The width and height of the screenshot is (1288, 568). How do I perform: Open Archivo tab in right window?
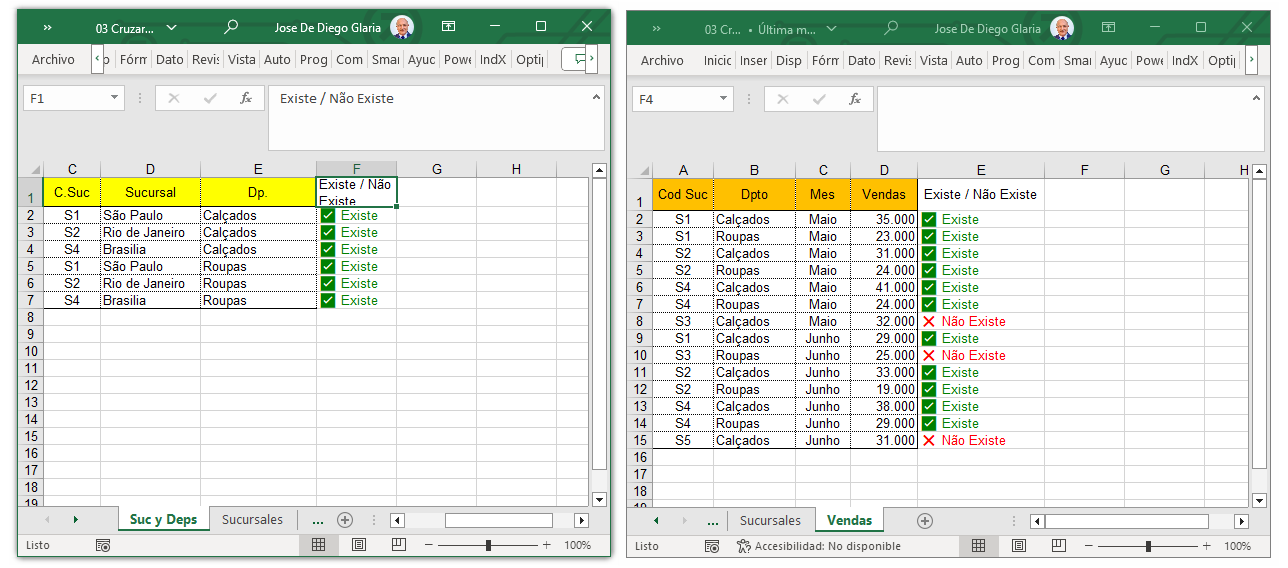(662, 61)
